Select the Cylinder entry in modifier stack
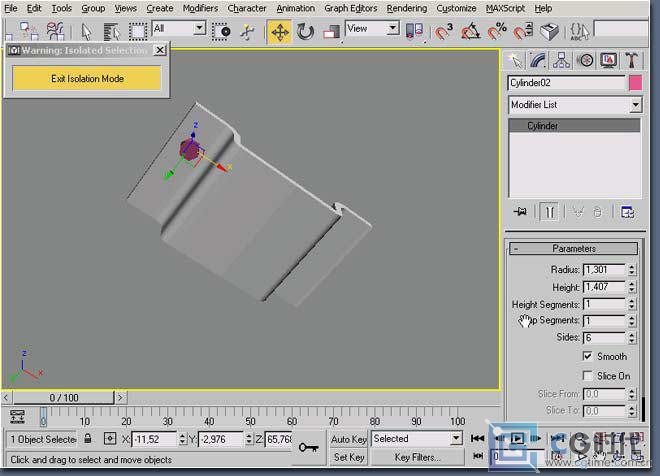The image size is (660, 476). 575,126
